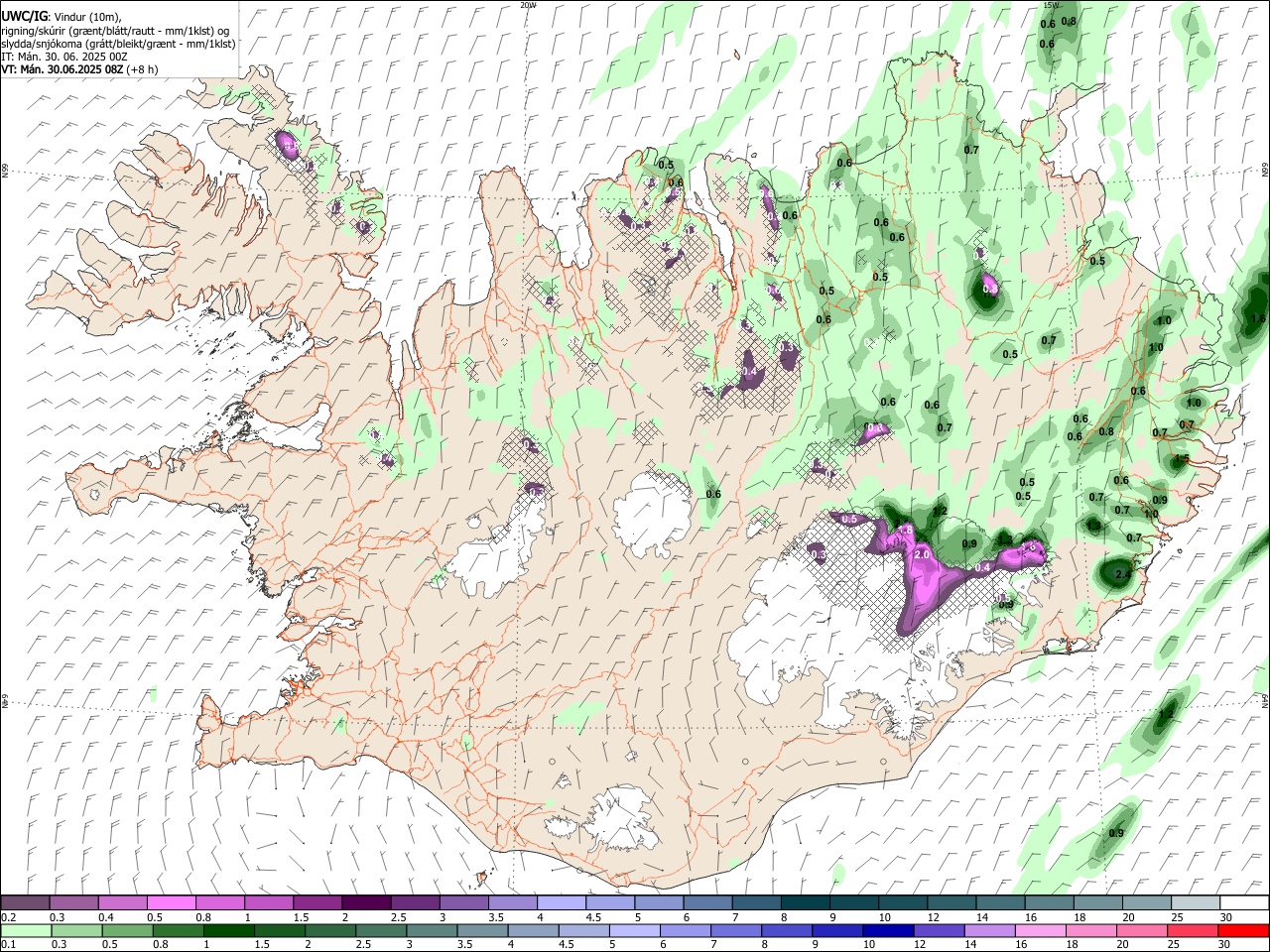
Task: Pick the palest green 0.1–0.3 rain-scale swatch
Action: coord(26,930)
